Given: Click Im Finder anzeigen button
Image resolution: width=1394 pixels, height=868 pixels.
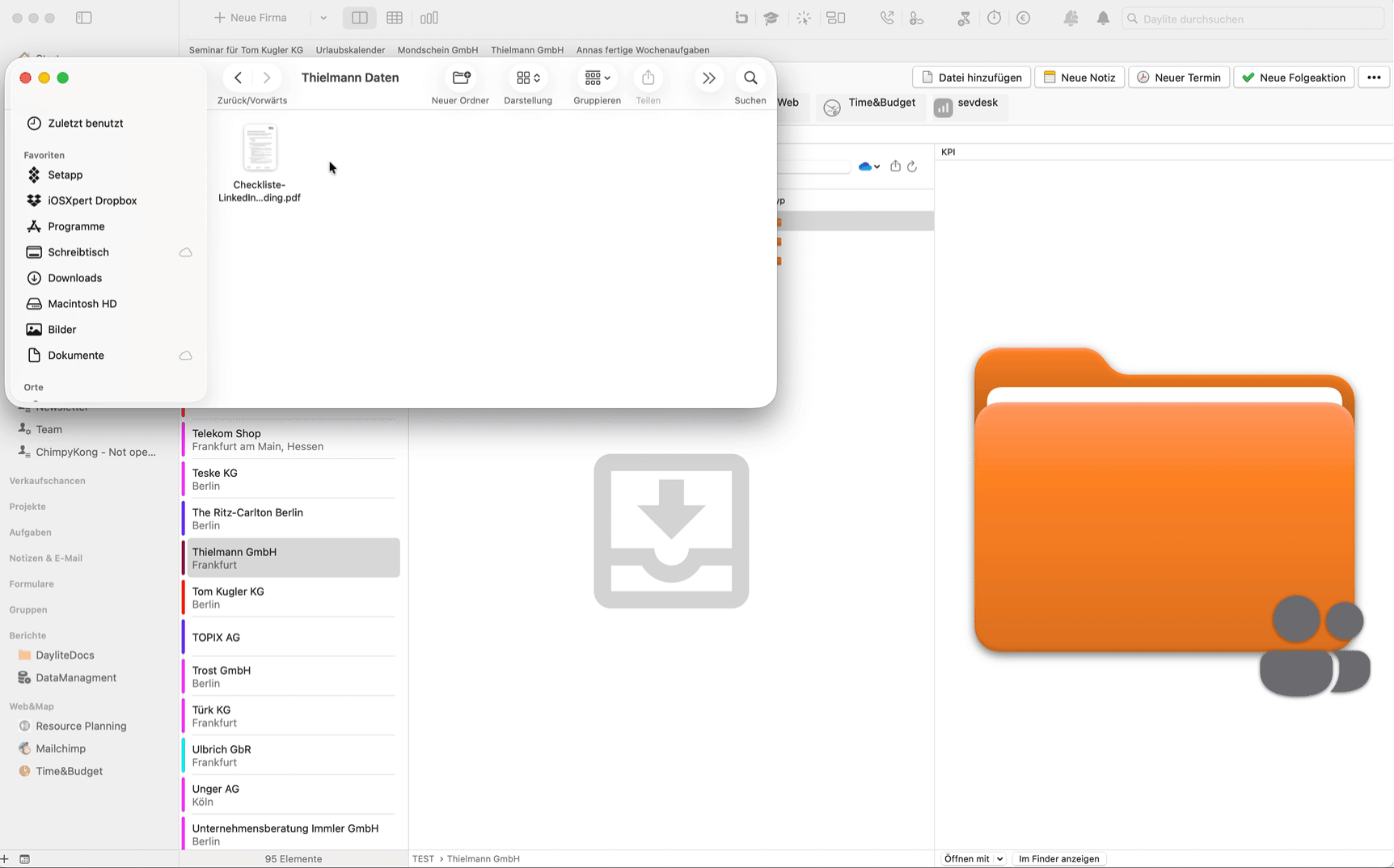Looking at the screenshot, I should pos(1058,859).
